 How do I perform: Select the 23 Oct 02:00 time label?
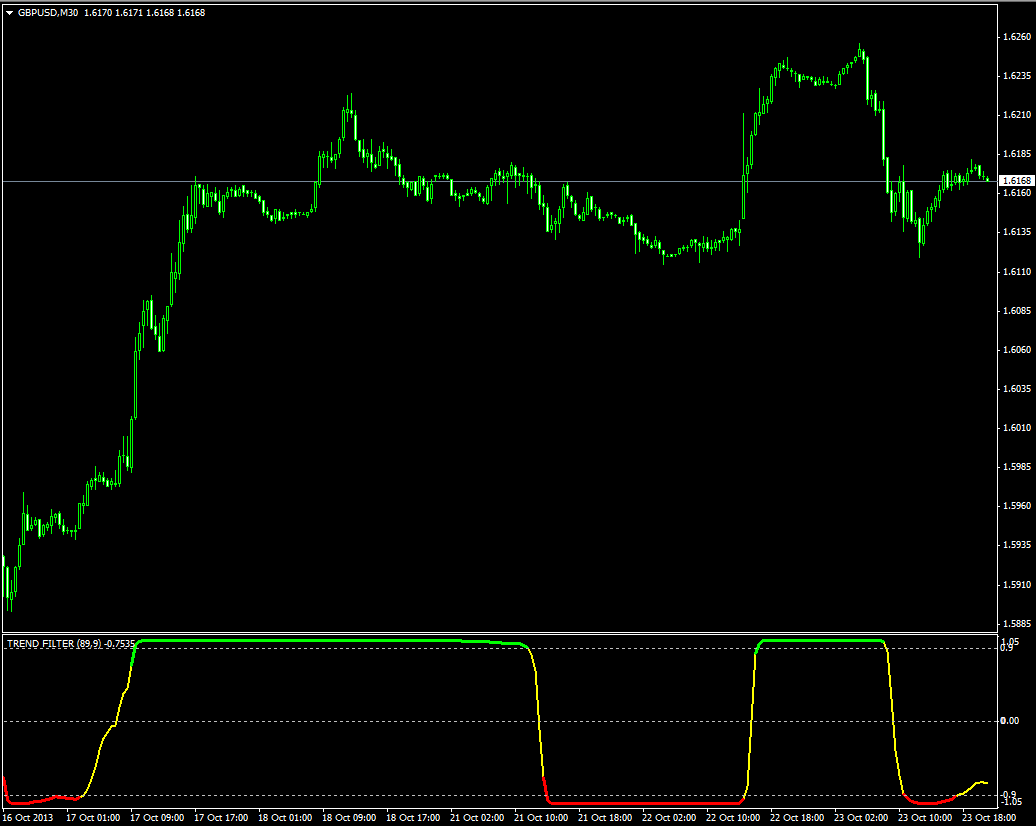pos(862,817)
